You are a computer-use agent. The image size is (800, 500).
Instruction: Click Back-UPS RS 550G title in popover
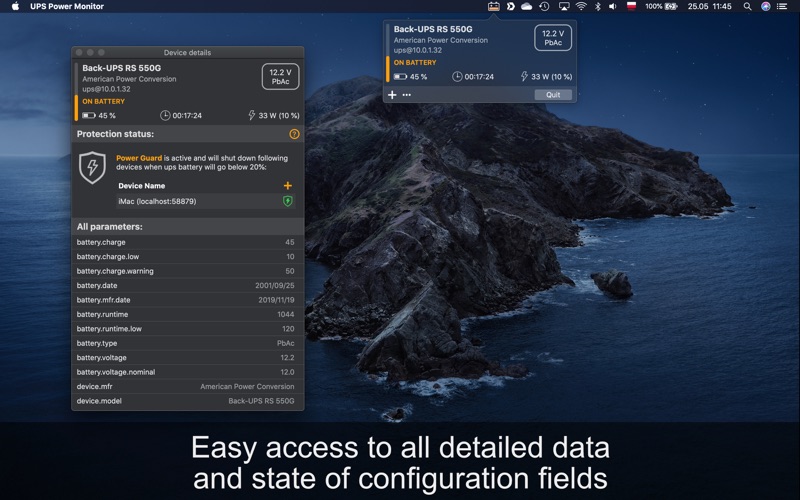click(433, 29)
